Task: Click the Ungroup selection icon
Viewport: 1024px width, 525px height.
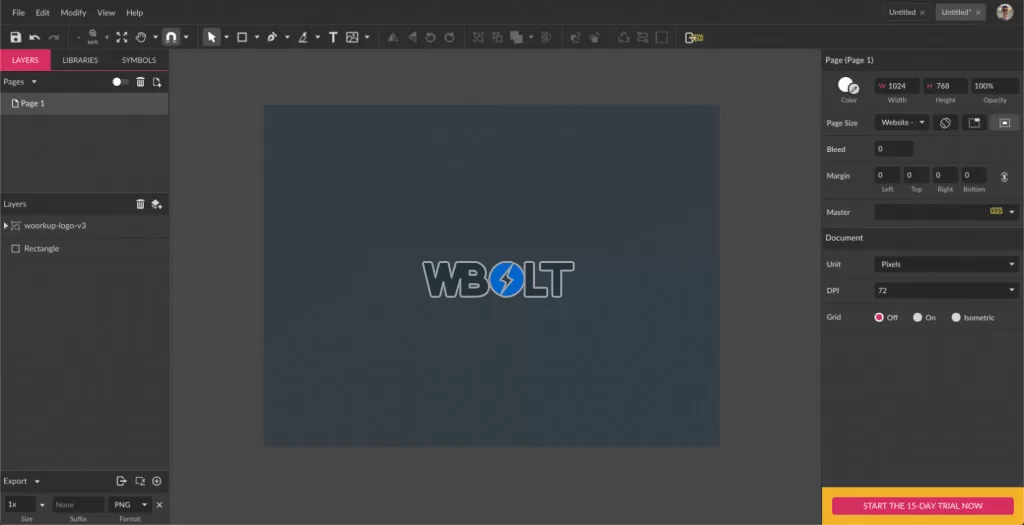Action: click(x=497, y=37)
